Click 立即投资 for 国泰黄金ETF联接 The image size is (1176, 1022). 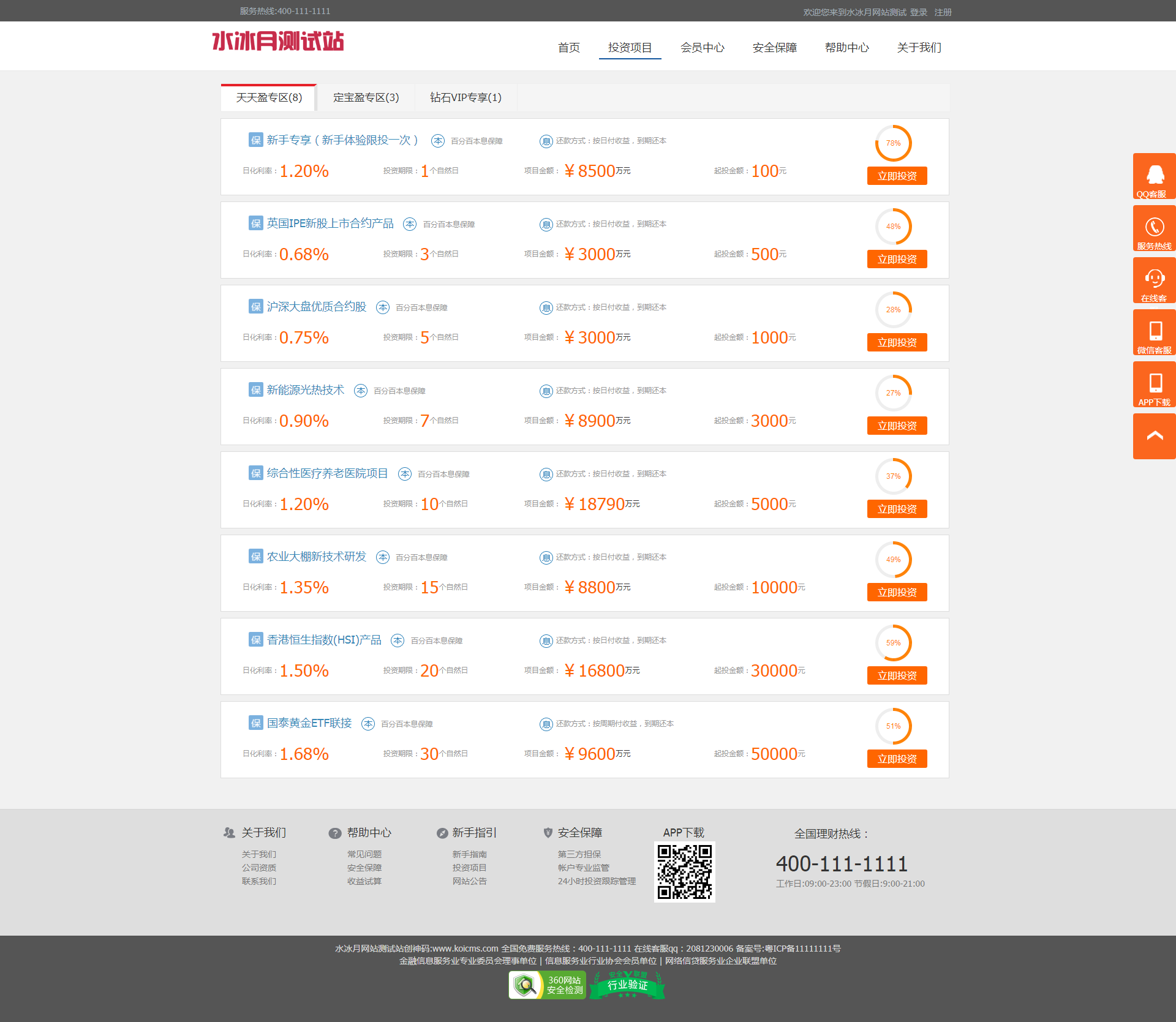pyautogui.click(x=897, y=759)
